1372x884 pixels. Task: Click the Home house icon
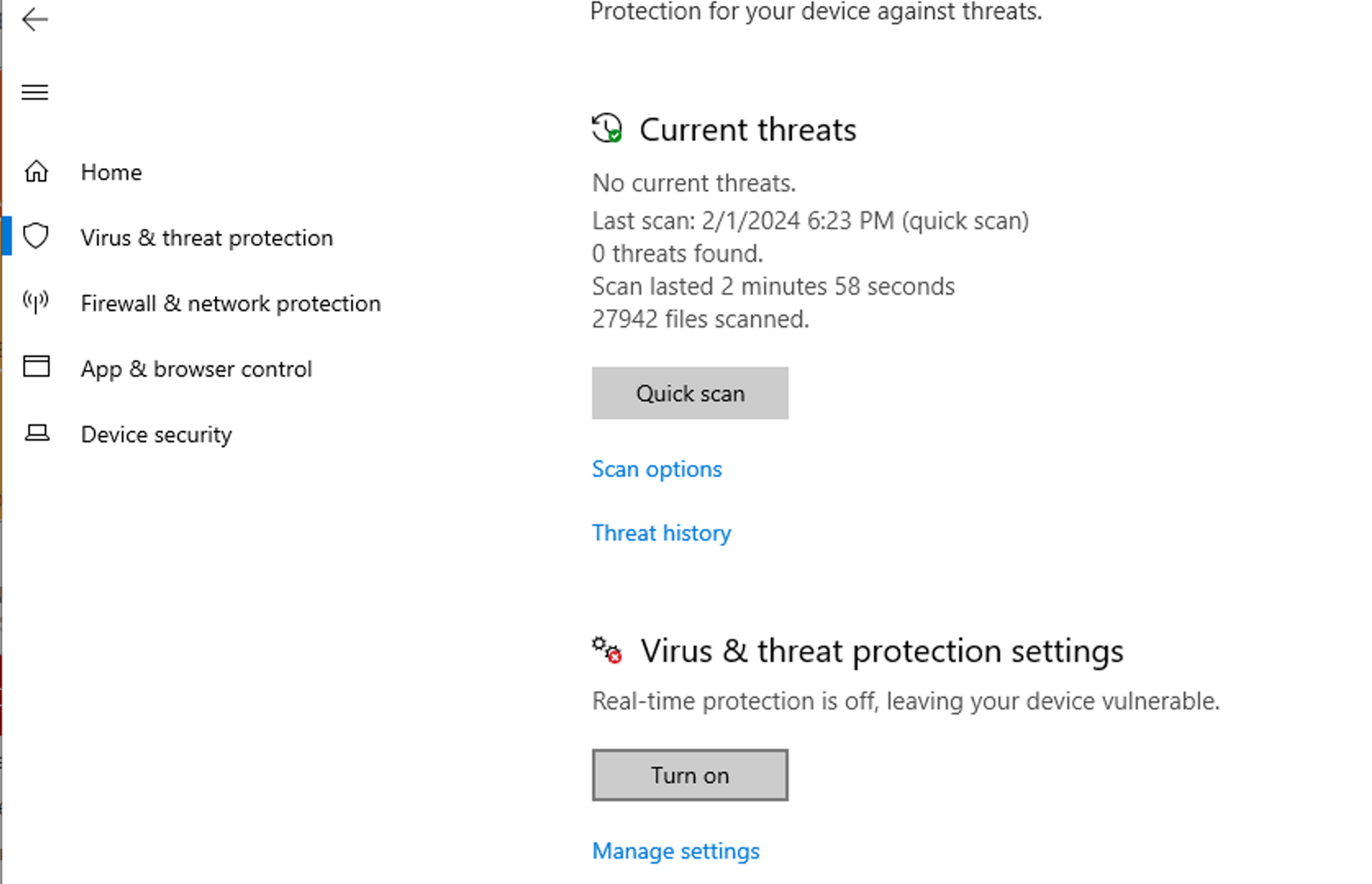(x=36, y=172)
